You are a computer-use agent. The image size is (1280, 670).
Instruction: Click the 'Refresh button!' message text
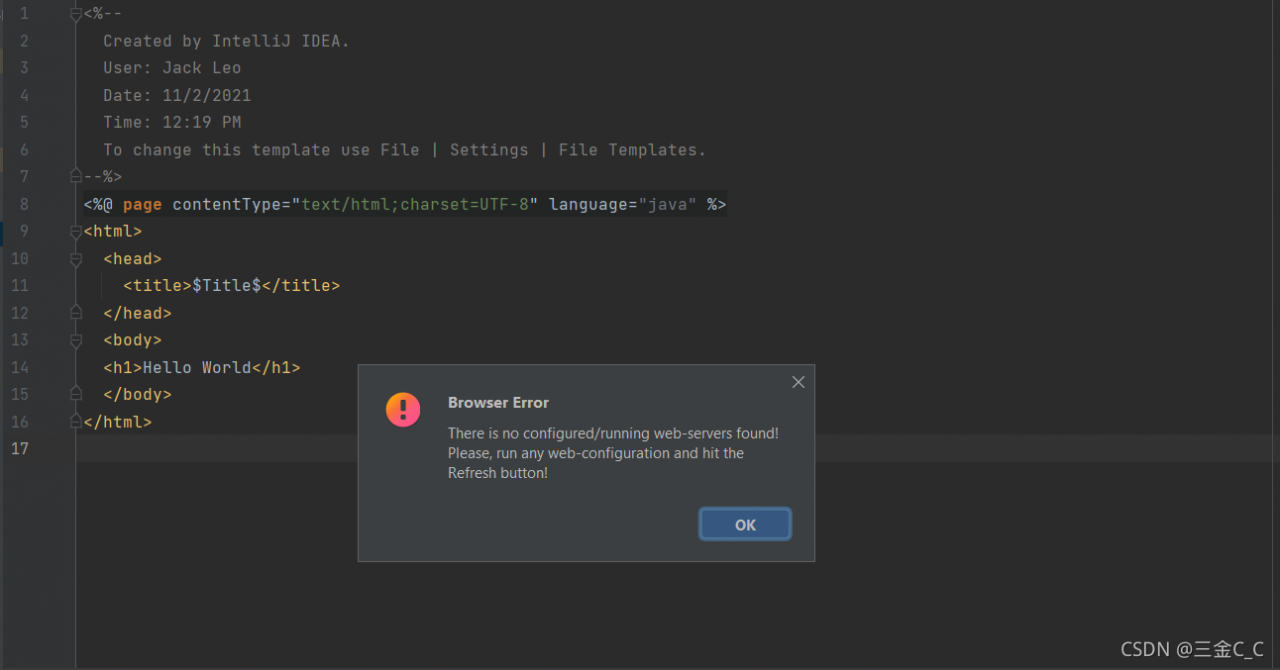498,473
